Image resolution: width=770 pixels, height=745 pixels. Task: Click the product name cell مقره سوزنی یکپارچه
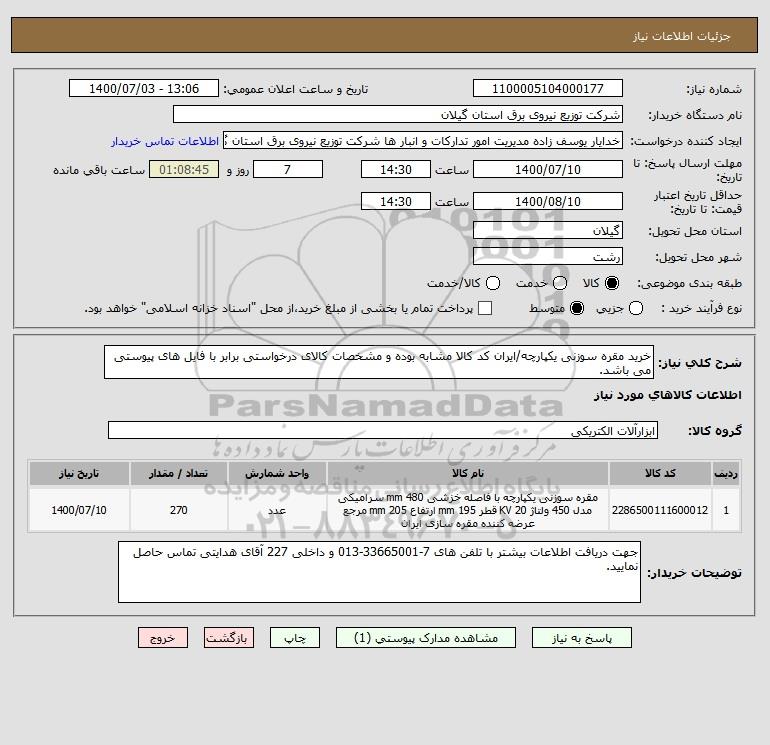click(468, 510)
